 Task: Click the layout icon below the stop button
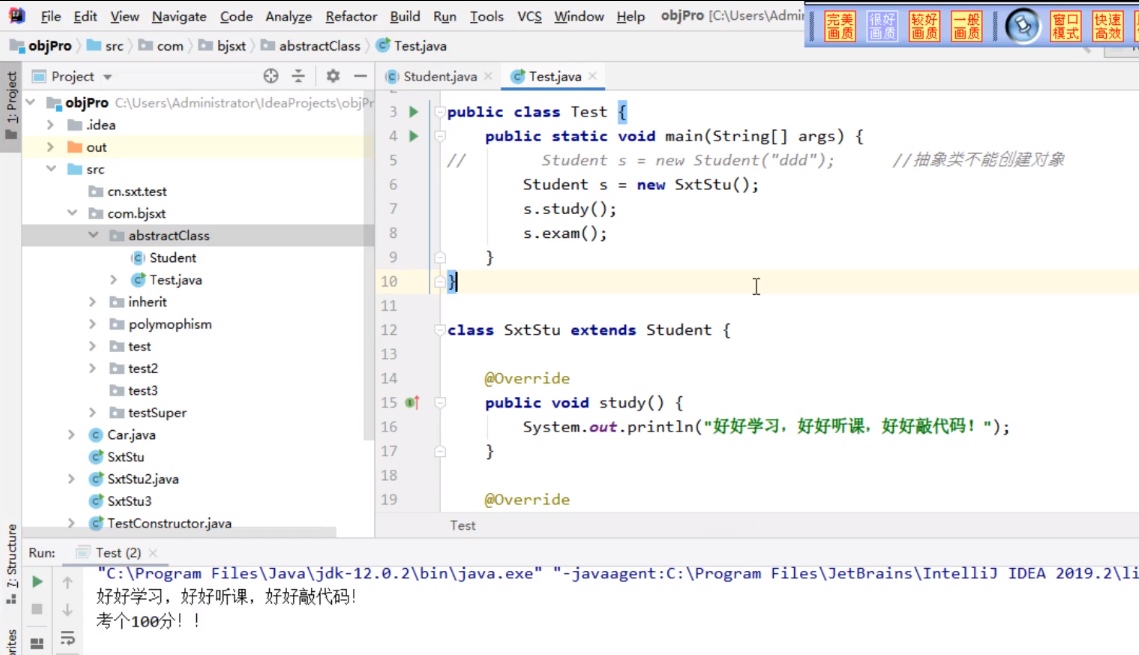pos(37,643)
